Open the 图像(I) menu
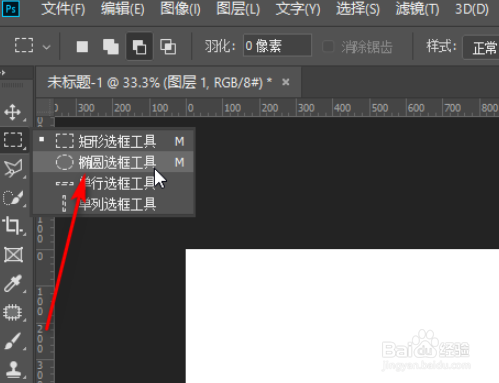The height and width of the screenshot is (383, 499). coord(180,9)
